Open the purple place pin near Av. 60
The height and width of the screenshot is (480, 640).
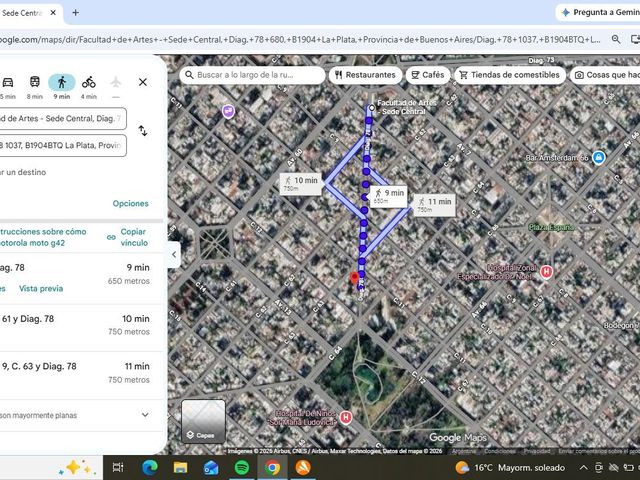228,111
